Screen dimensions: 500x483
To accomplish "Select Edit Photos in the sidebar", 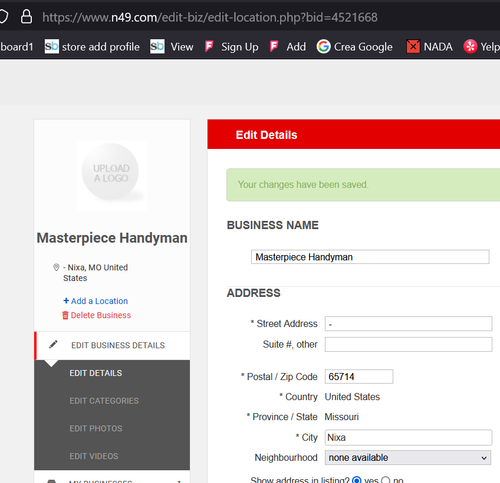I will (96, 428).
